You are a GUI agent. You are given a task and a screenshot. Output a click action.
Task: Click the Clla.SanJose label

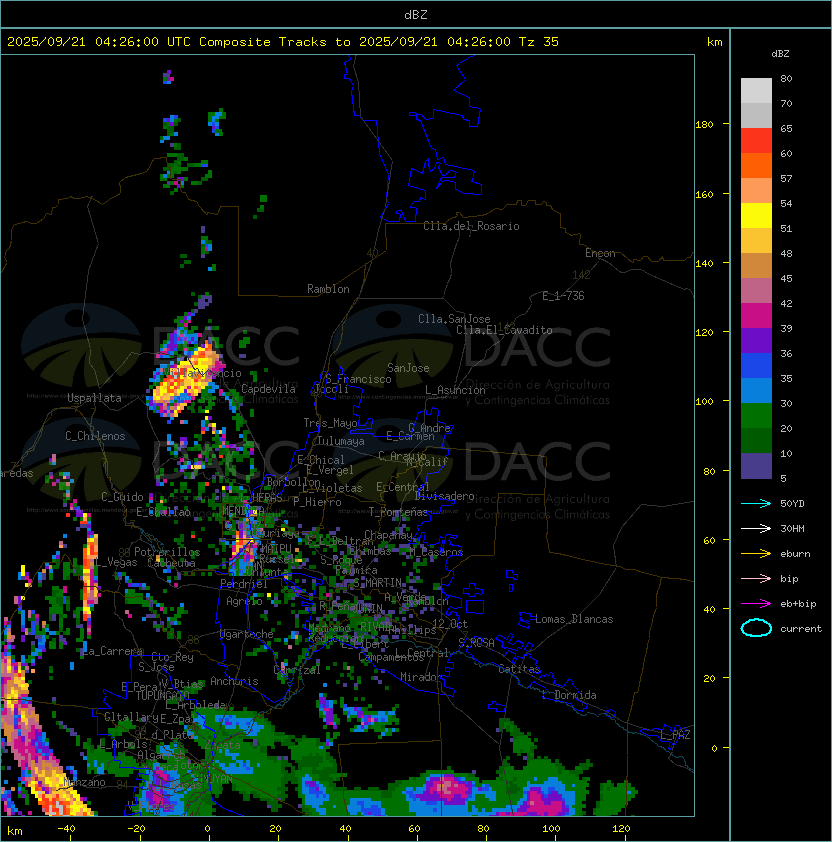(454, 319)
